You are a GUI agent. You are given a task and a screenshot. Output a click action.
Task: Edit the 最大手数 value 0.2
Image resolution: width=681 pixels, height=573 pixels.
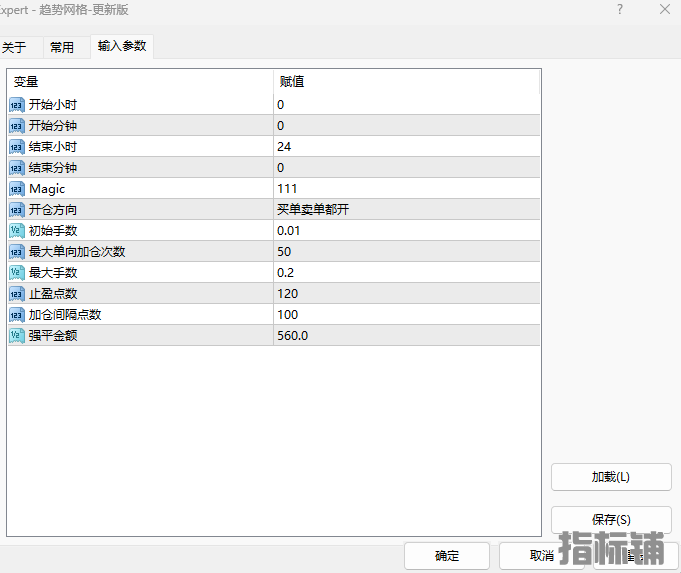(x=407, y=273)
